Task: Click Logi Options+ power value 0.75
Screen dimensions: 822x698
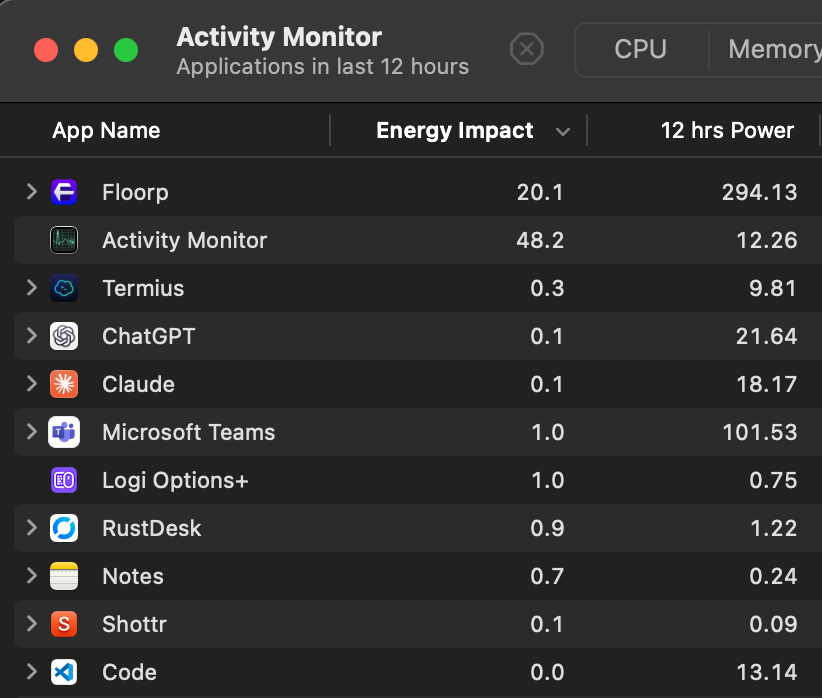Action: tap(773, 480)
